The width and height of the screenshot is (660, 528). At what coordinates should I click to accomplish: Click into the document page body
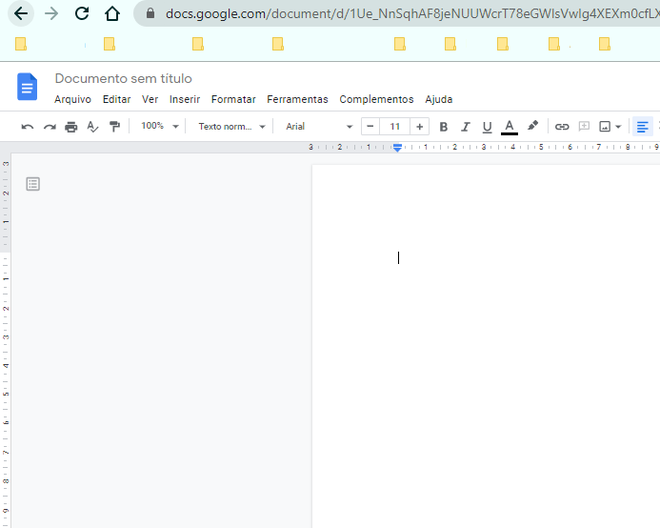point(486,345)
